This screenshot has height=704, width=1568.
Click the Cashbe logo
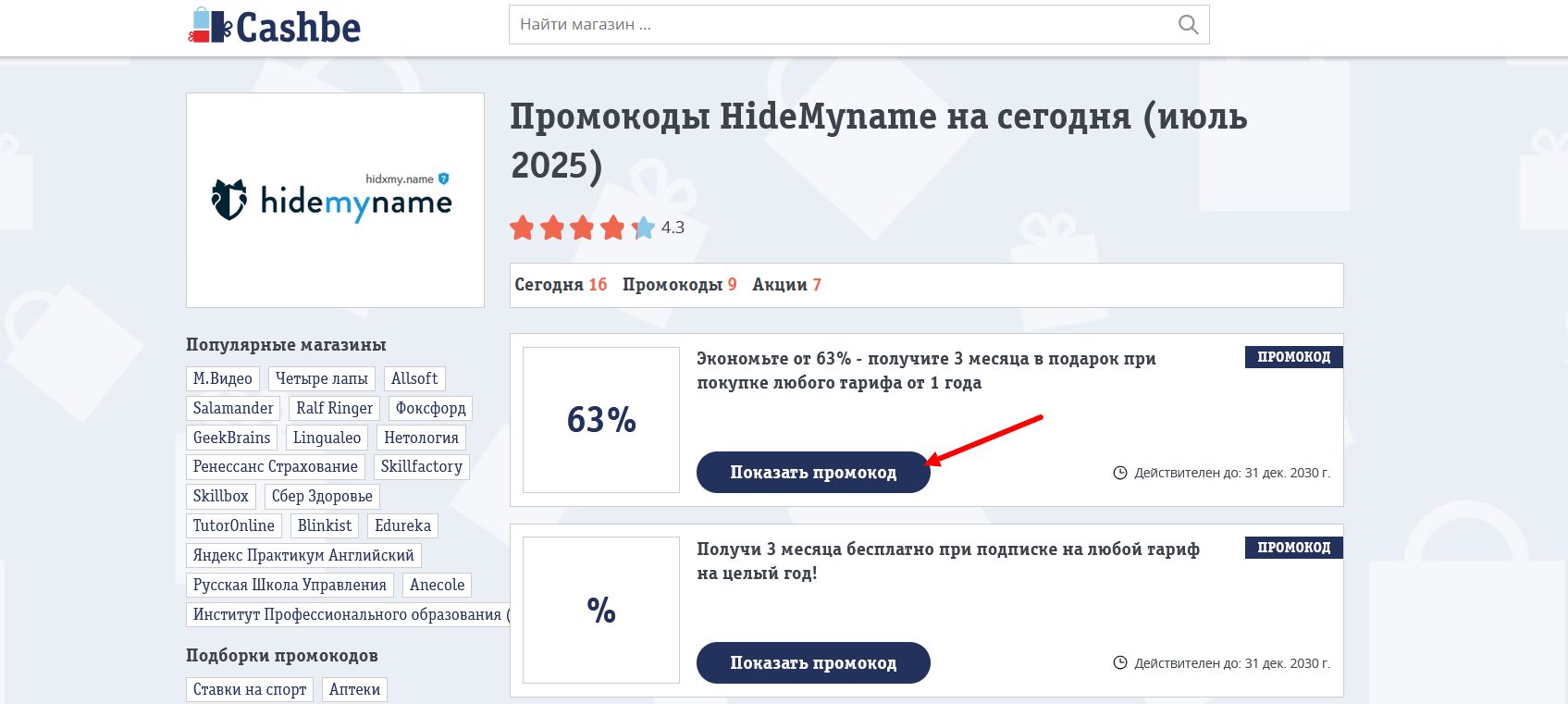point(274,26)
